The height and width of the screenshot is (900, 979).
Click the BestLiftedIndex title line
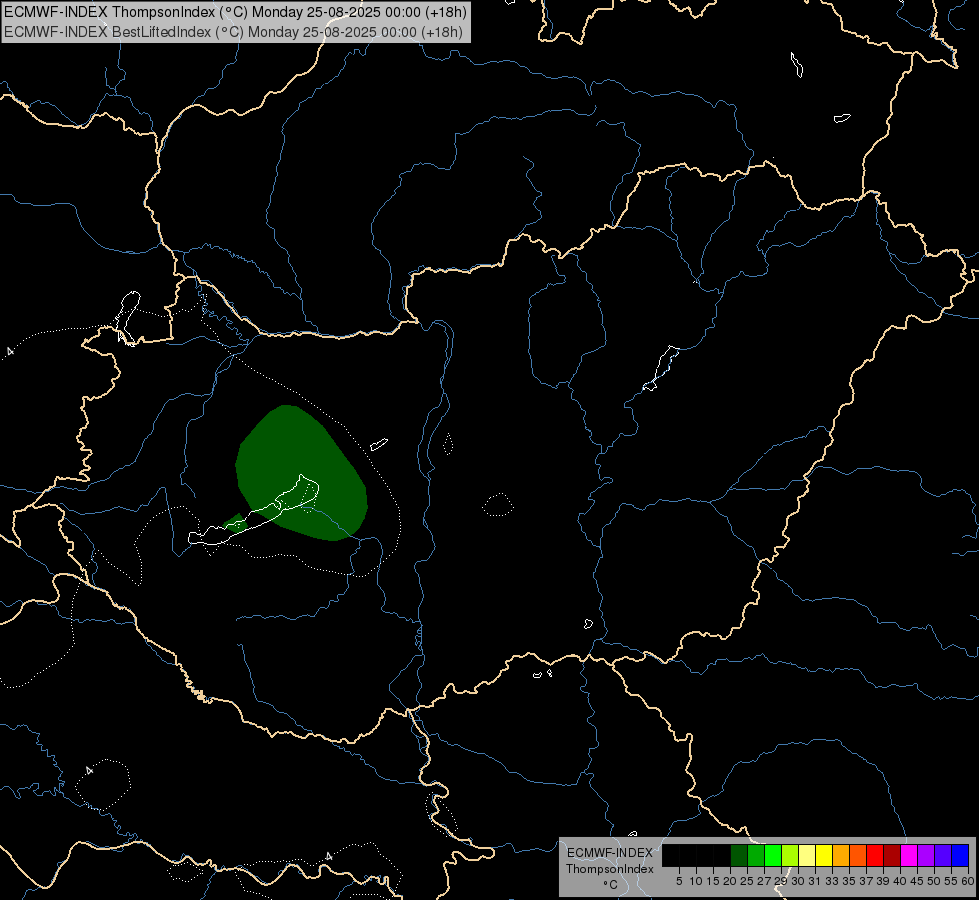coord(234,32)
